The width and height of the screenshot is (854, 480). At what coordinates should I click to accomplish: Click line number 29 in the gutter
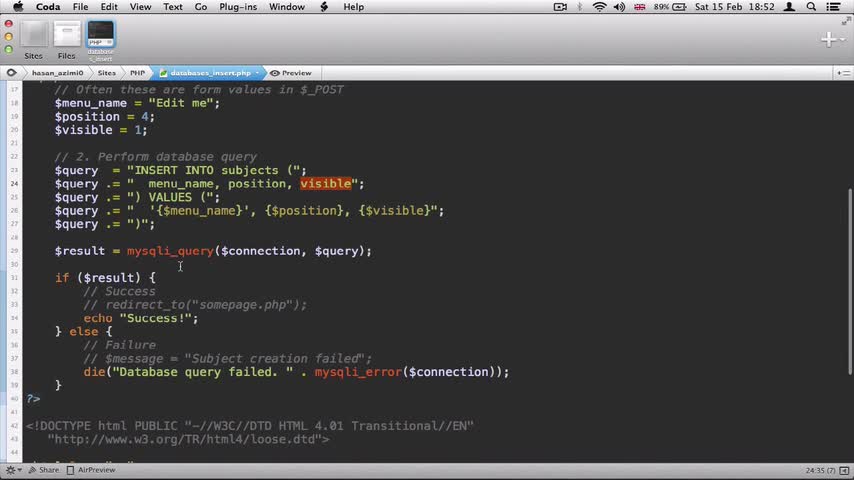pos(14,251)
